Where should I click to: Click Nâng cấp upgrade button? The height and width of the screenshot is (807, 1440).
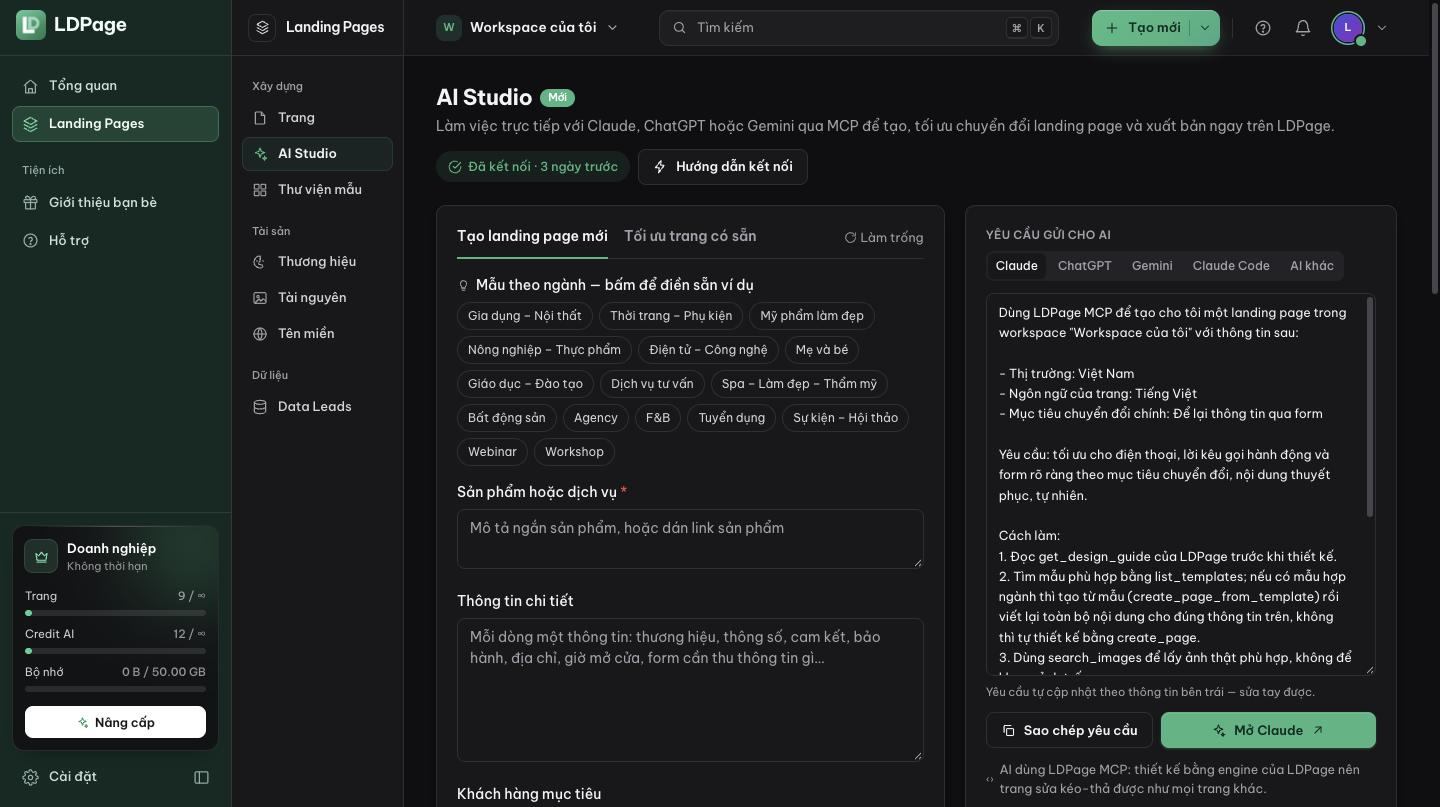point(115,722)
